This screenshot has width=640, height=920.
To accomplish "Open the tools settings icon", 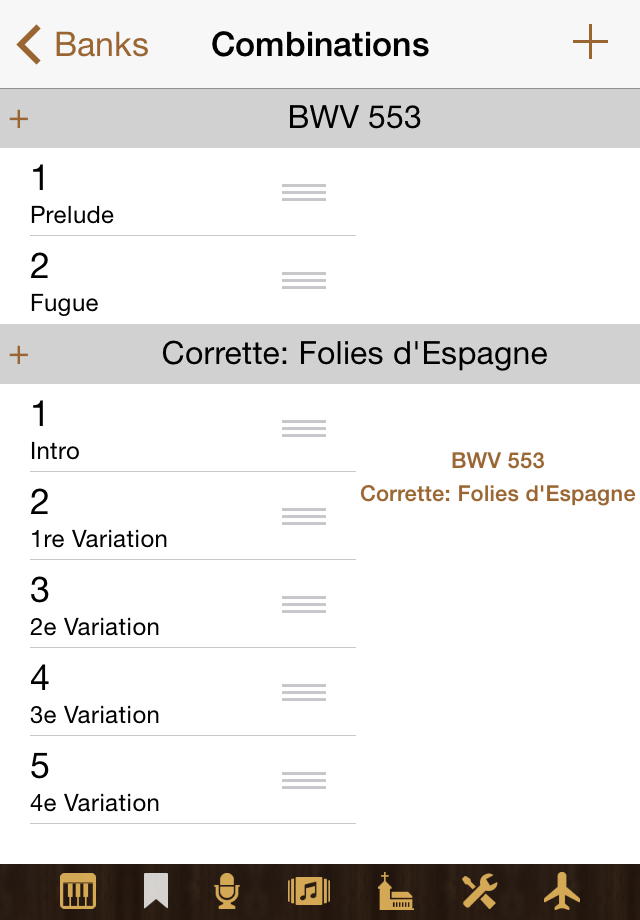I will coord(479,891).
